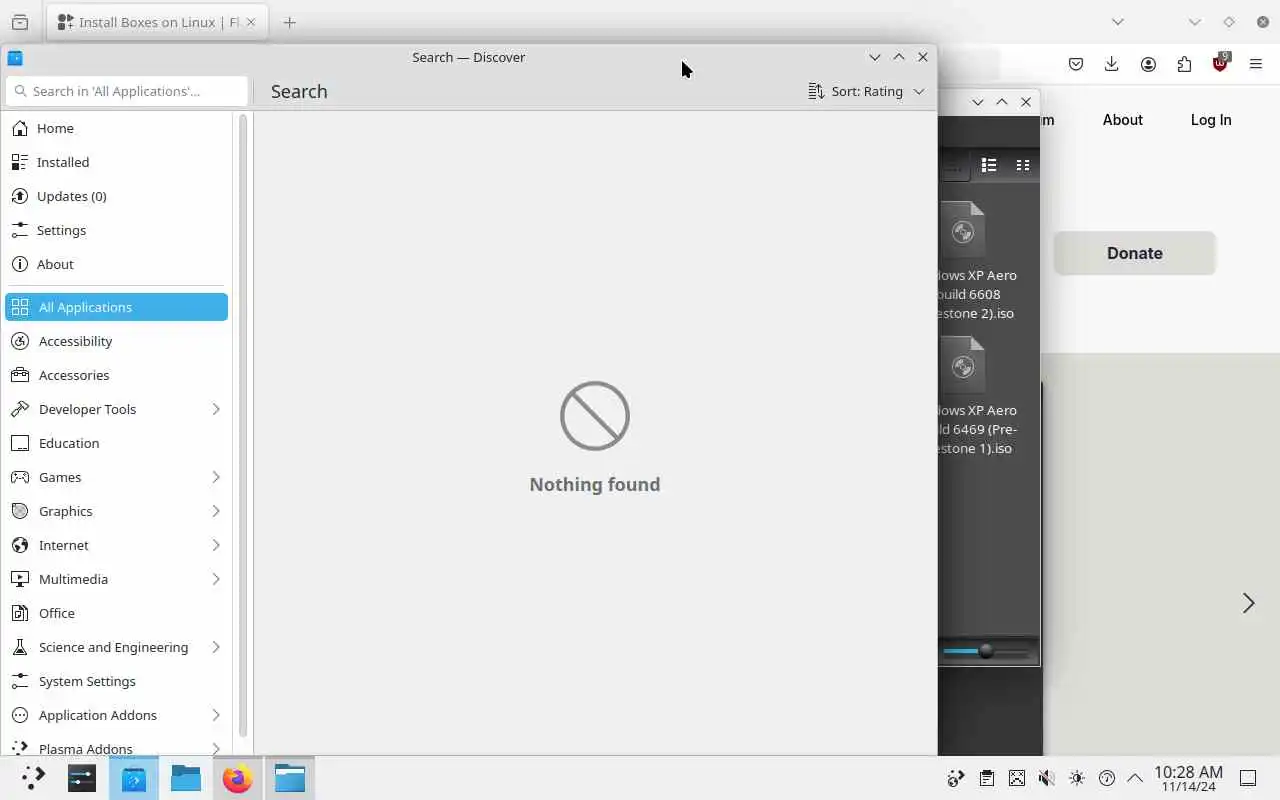1280x800 pixels.
Task: Expand the Graphics category arrow
Action: 216,511
